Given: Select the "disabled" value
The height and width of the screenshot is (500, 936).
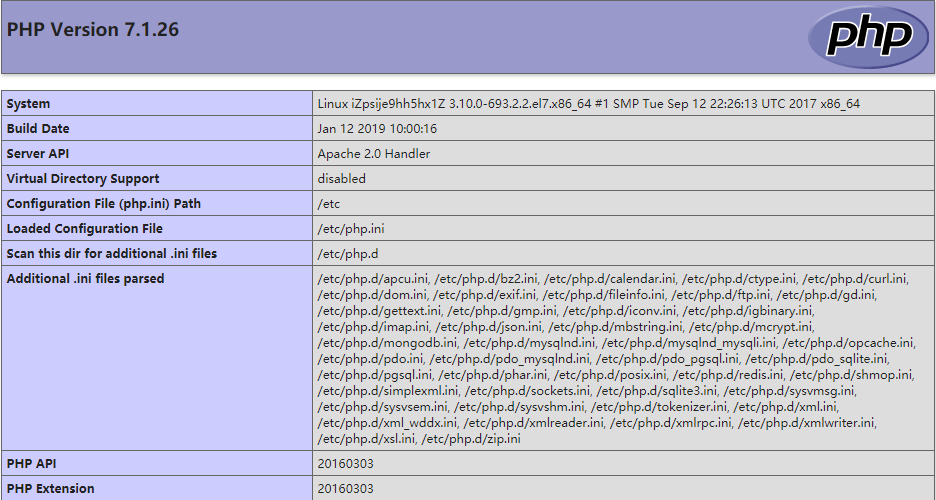Looking at the screenshot, I should pyautogui.click(x=341, y=178).
